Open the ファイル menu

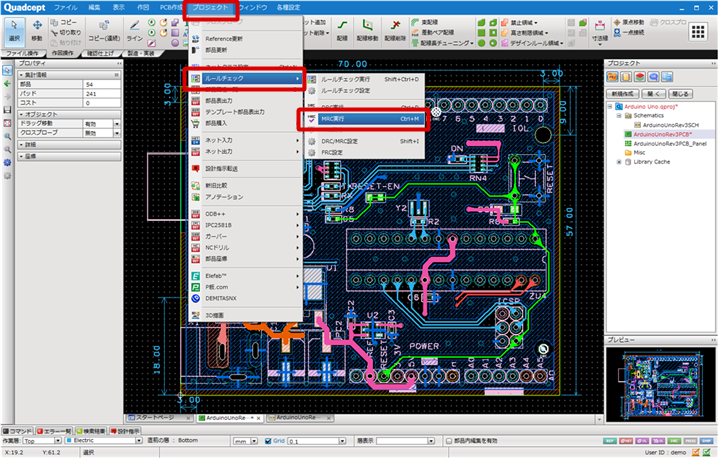click(65, 8)
